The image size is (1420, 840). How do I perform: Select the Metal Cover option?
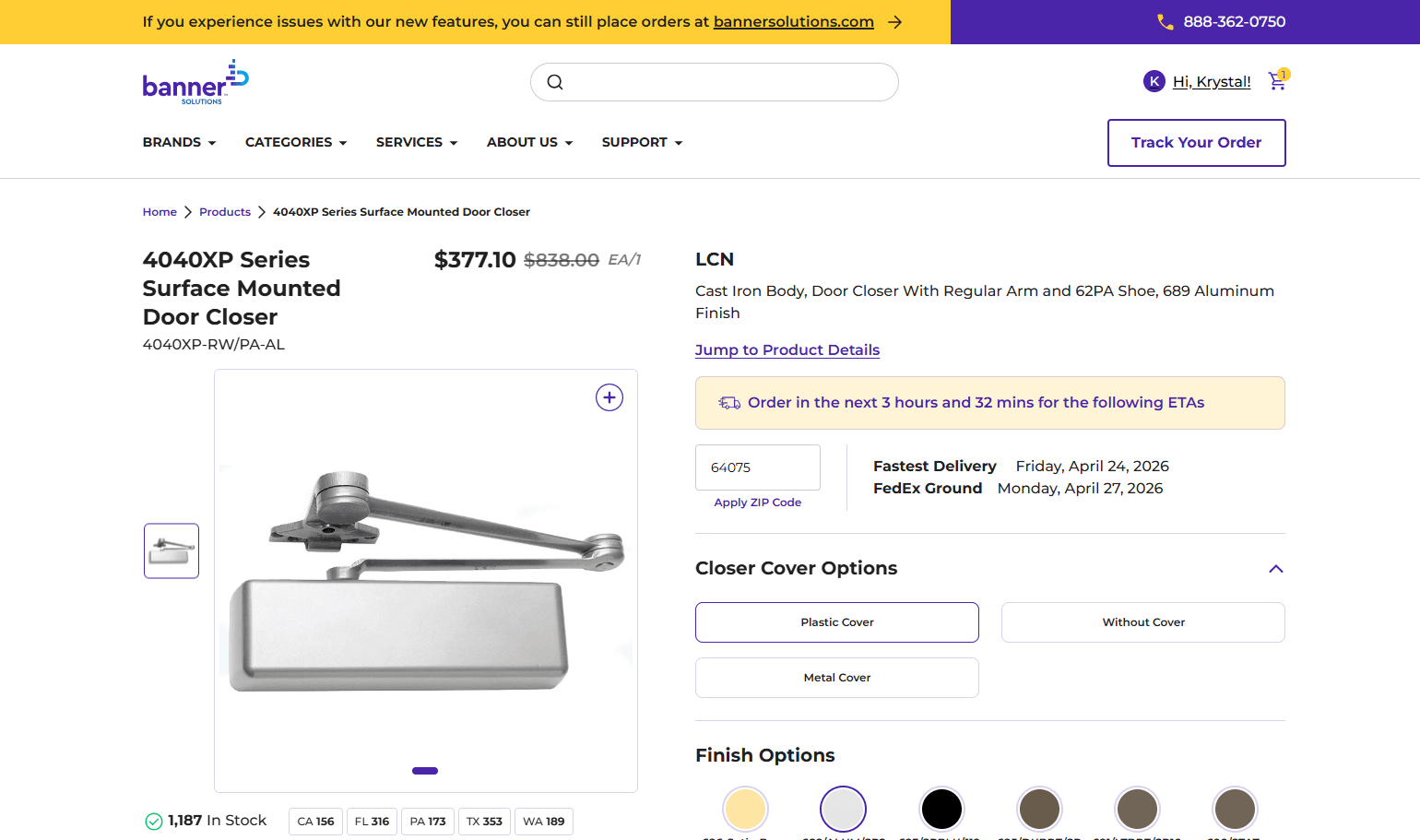click(836, 678)
